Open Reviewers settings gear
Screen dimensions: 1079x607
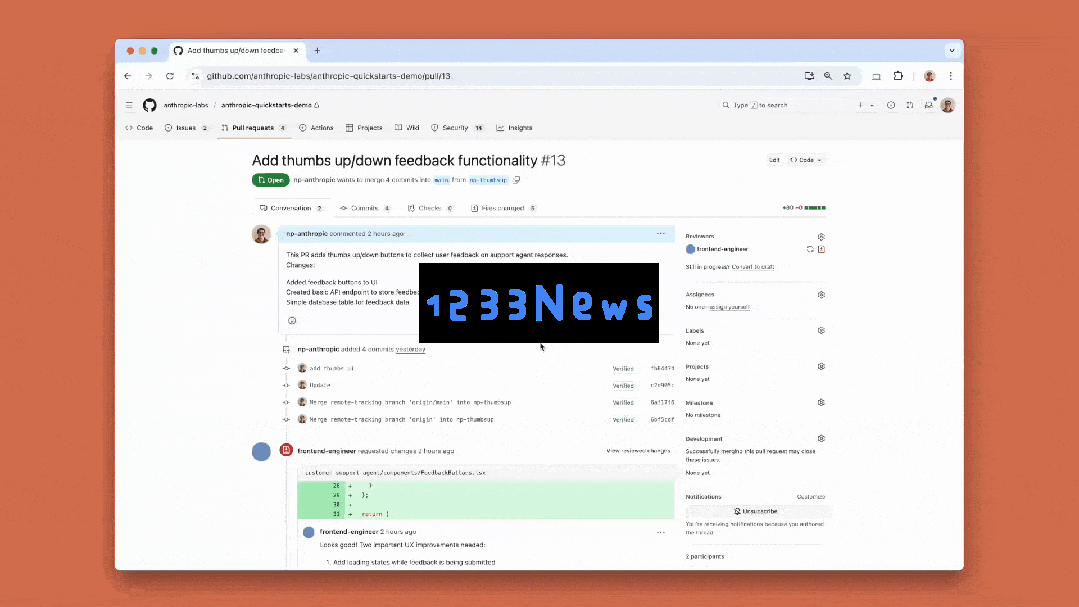821,237
